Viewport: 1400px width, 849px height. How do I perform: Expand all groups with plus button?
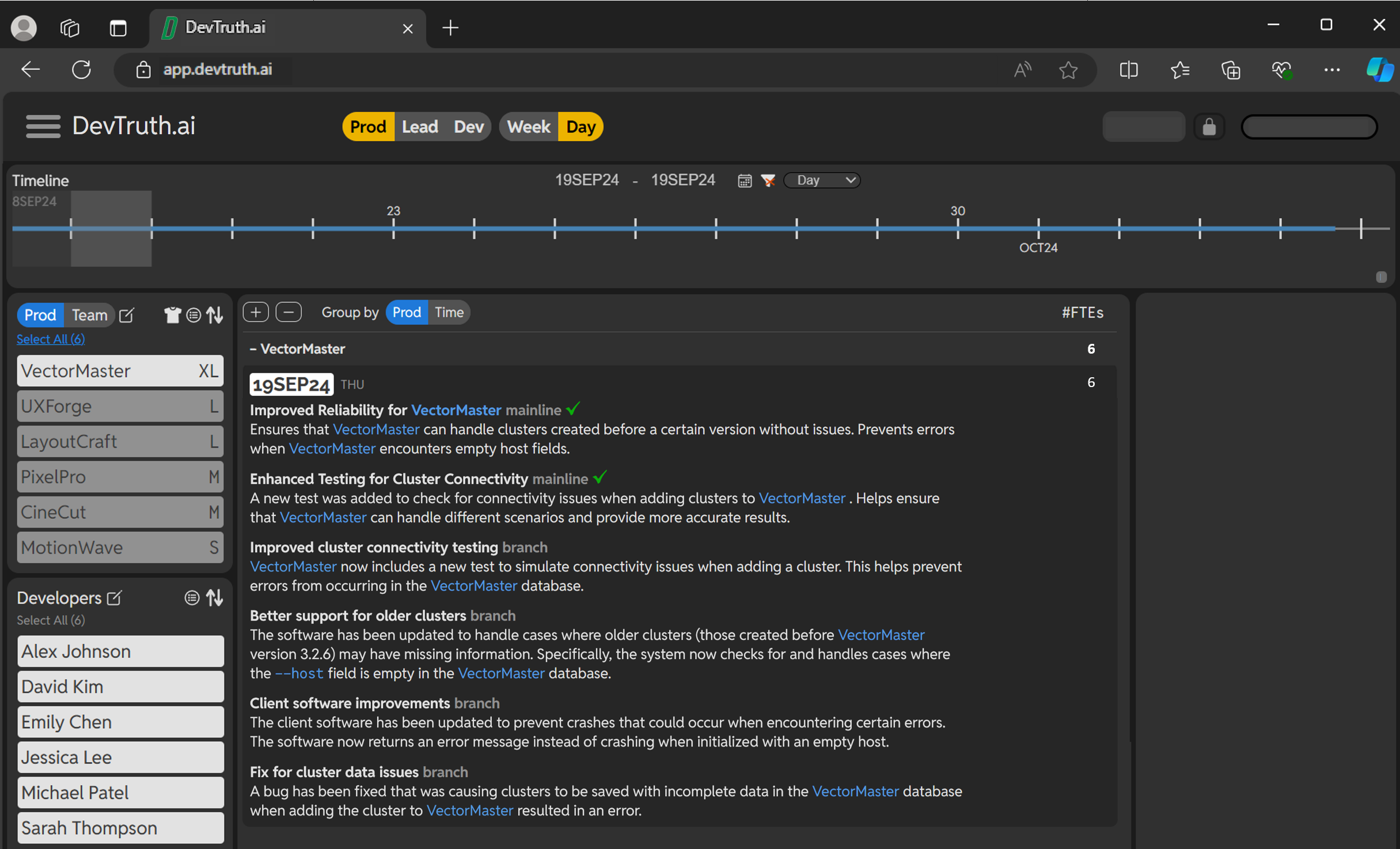pyautogui.click(x=256, y=312)
